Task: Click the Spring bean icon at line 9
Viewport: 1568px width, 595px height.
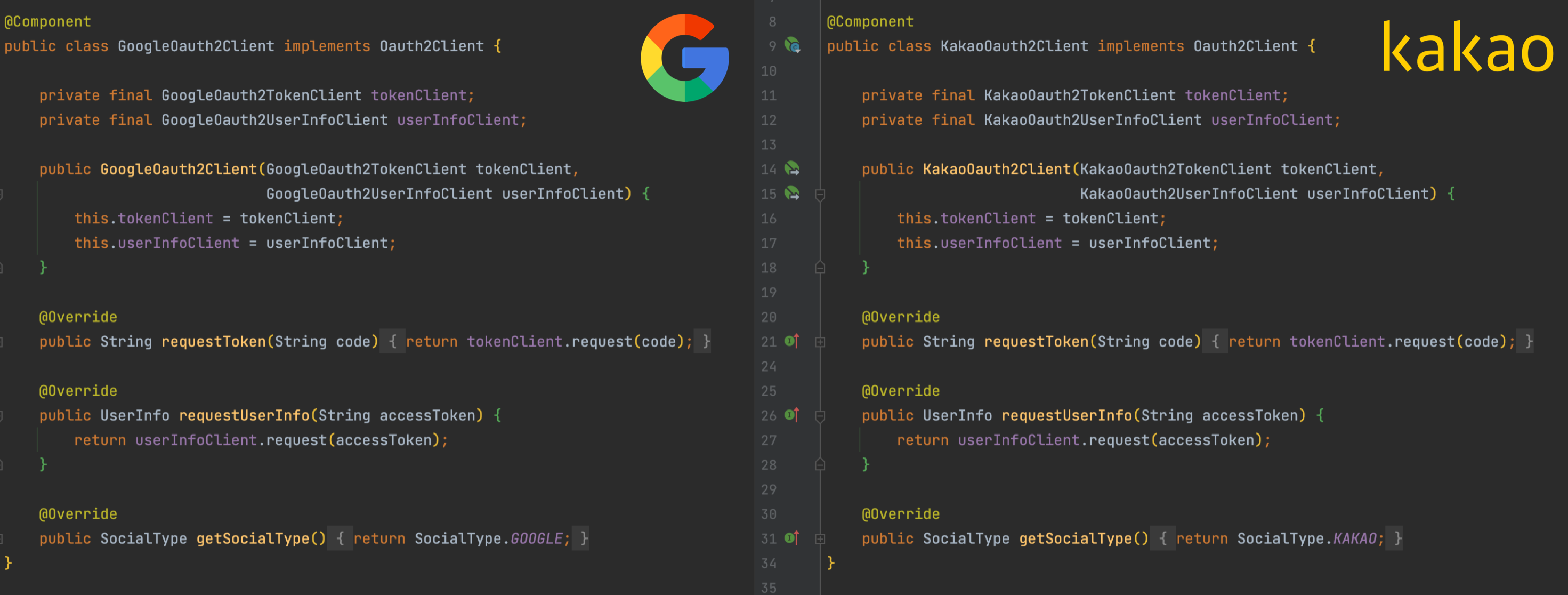Action: [792, 45]
